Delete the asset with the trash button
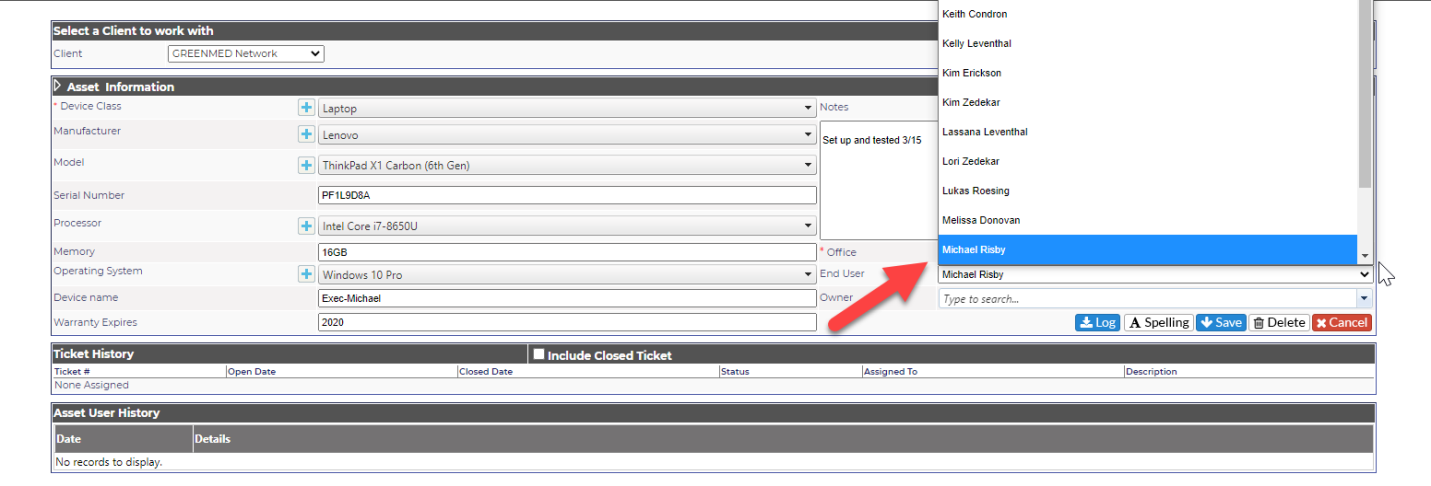The height and width of the screenshot is (486, 1431). [x=1279, y=323]
